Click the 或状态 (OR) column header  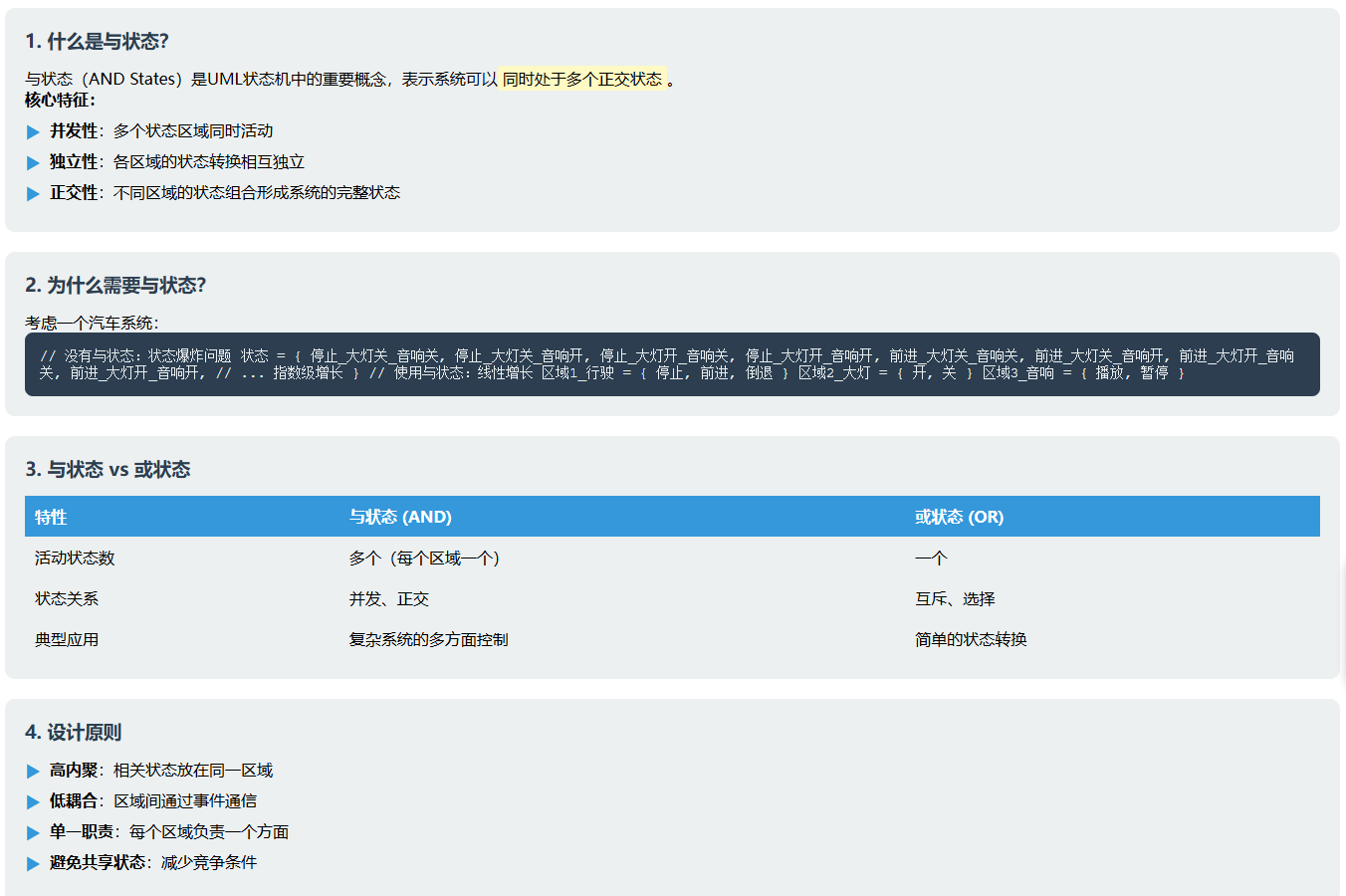click(x=961, y=516)
